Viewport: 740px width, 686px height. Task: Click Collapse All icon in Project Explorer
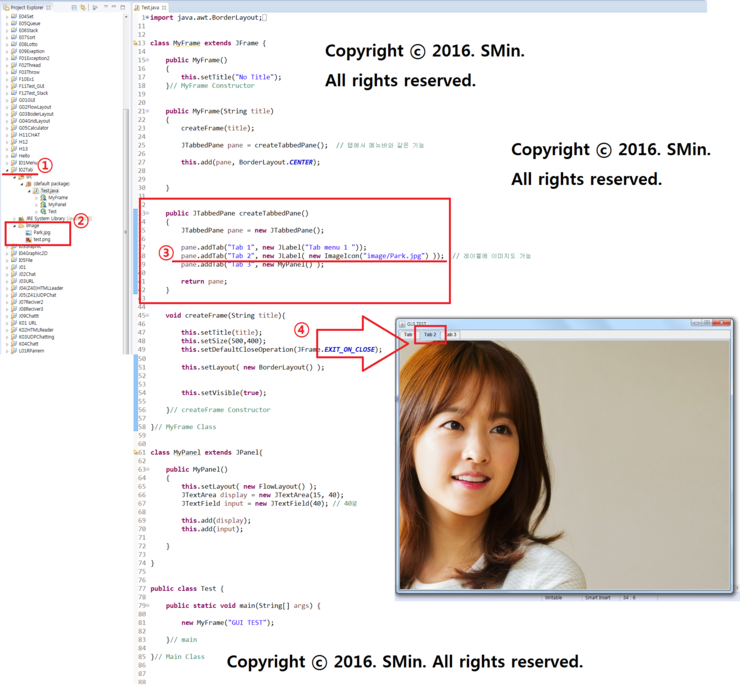(74, 7)
